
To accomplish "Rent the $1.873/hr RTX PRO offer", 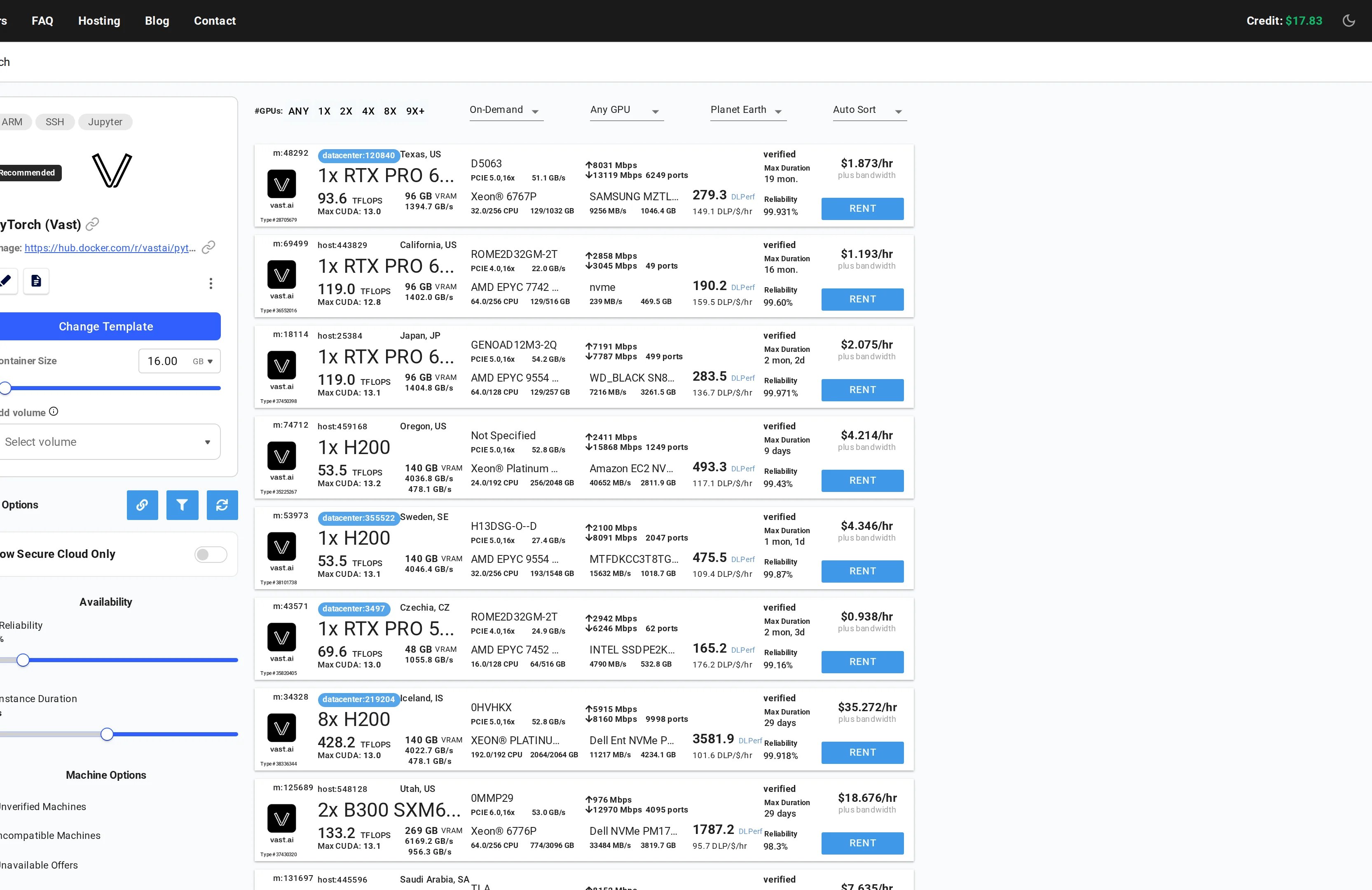I will coord(862,208).
